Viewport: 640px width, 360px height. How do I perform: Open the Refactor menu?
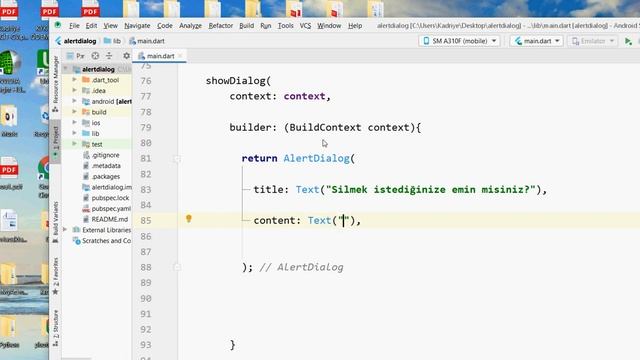(x=220, y=26)
